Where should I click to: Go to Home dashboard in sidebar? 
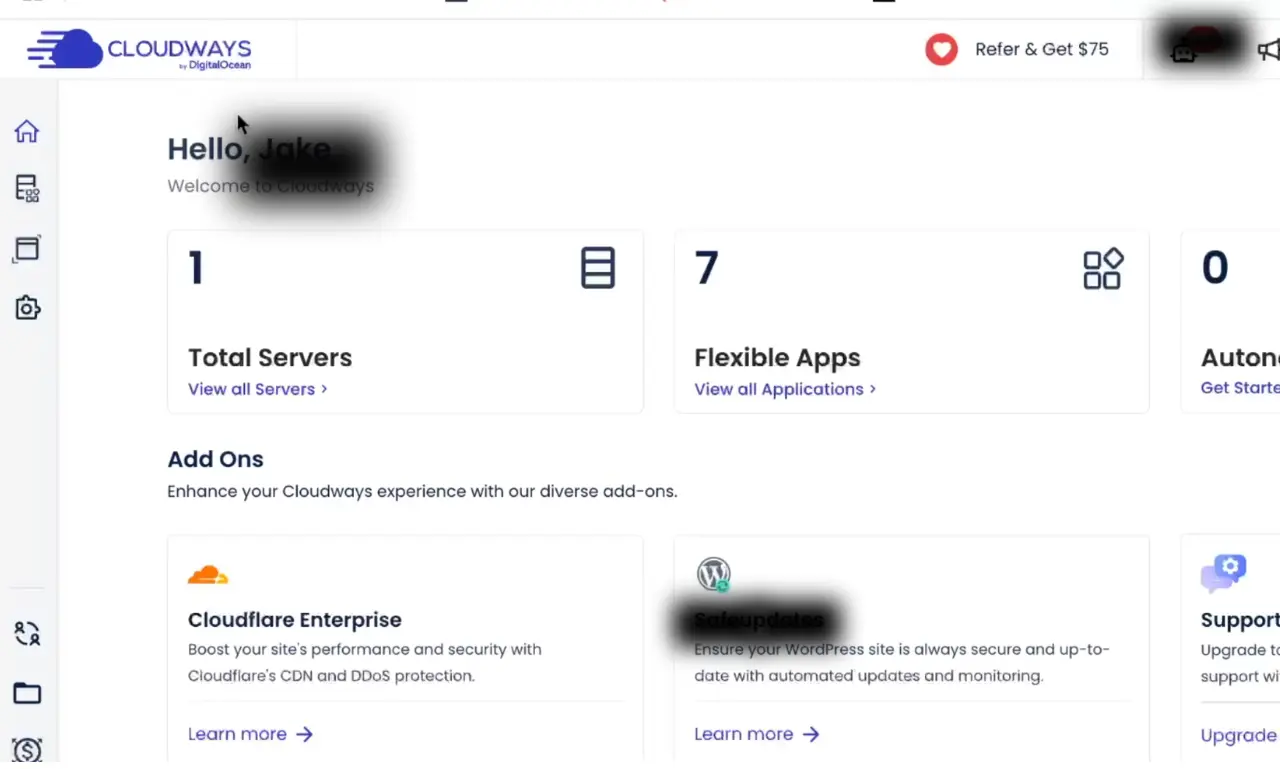coord(27,131)
